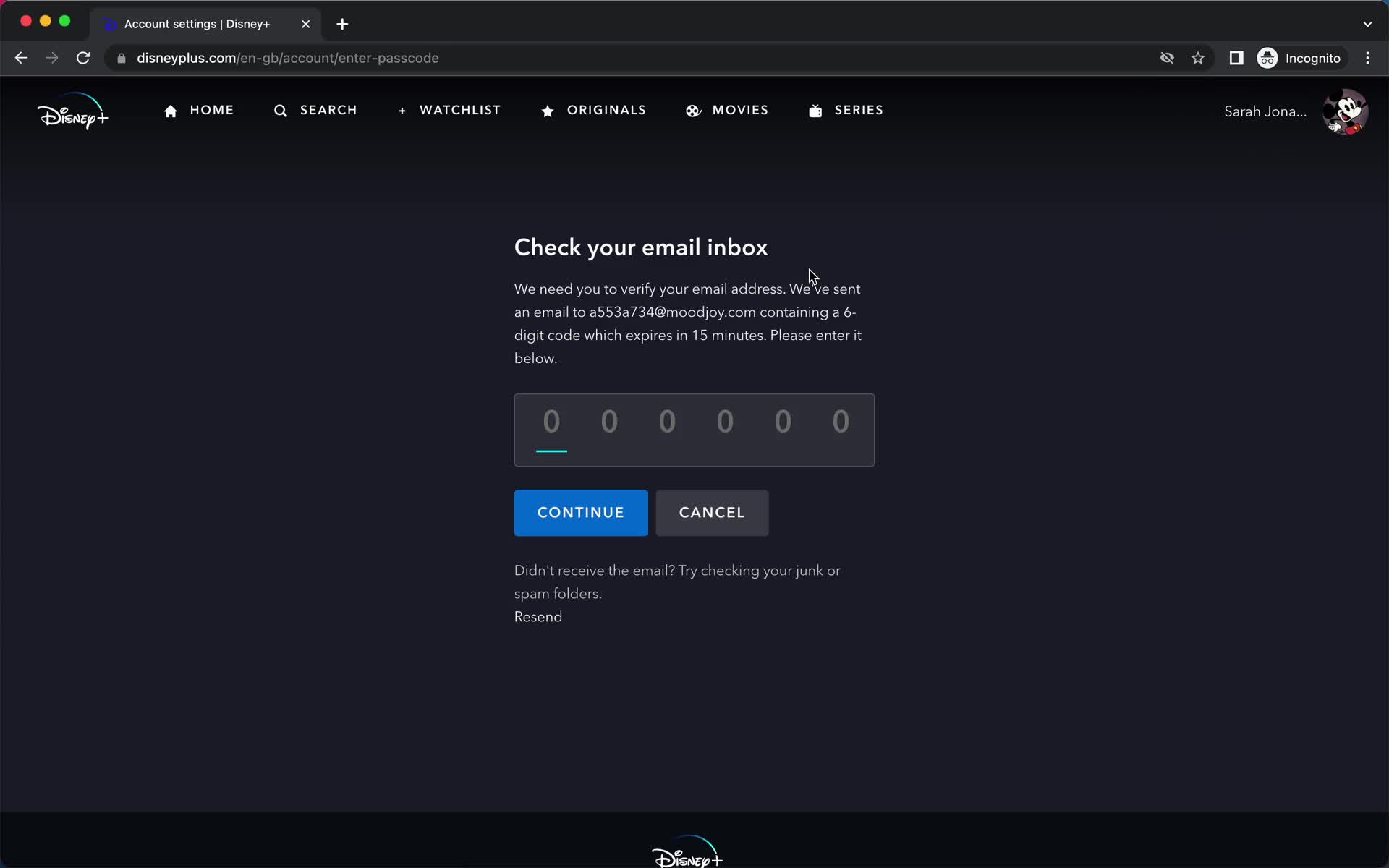The image size is (1389, 868).
Task: Open Chrome three-dot menu
Action: (1367, 58)
